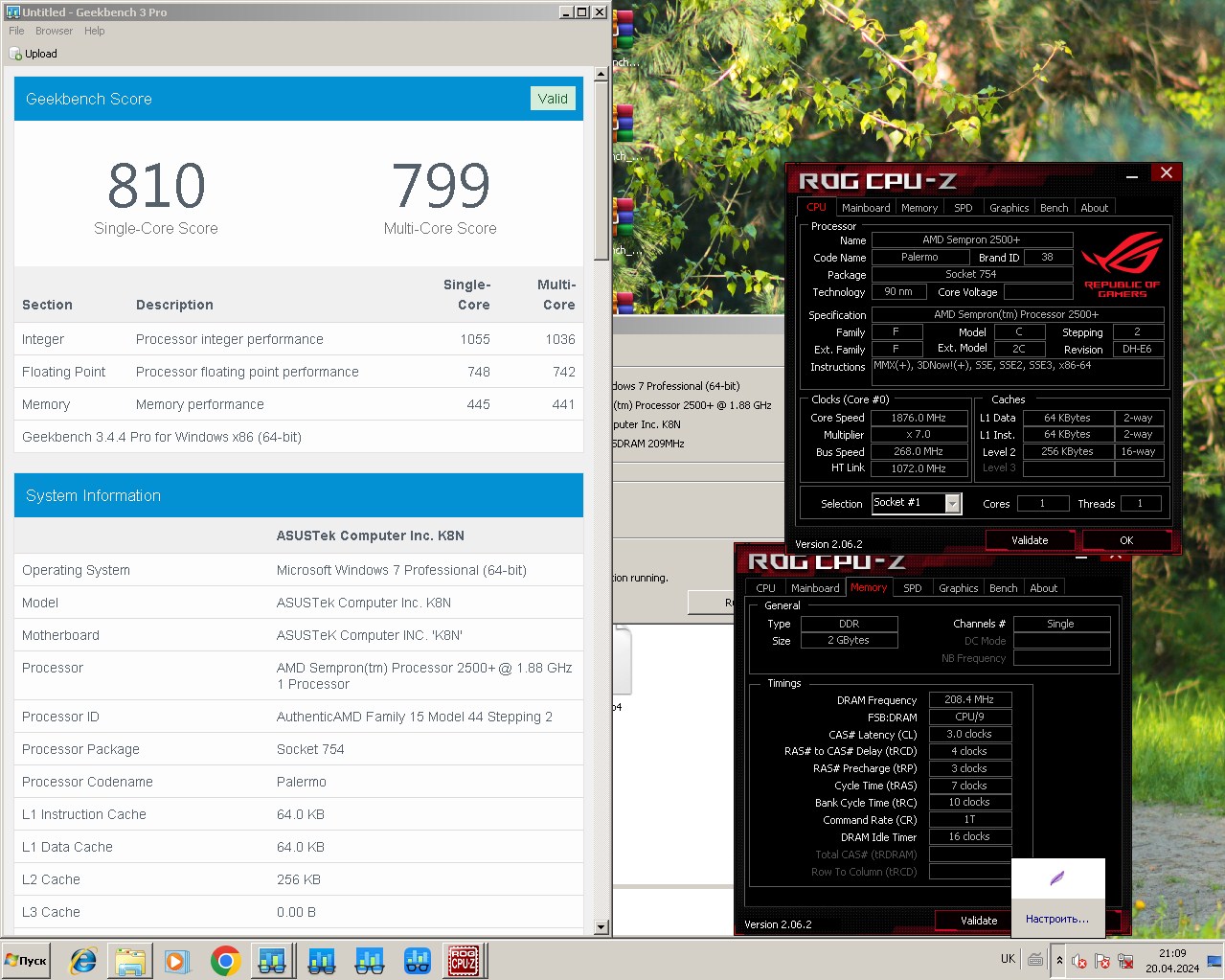Click the Republic of Gamers logo in CPU-Z
Viewport: 1225px width, 980px height.
point(1122,264)
